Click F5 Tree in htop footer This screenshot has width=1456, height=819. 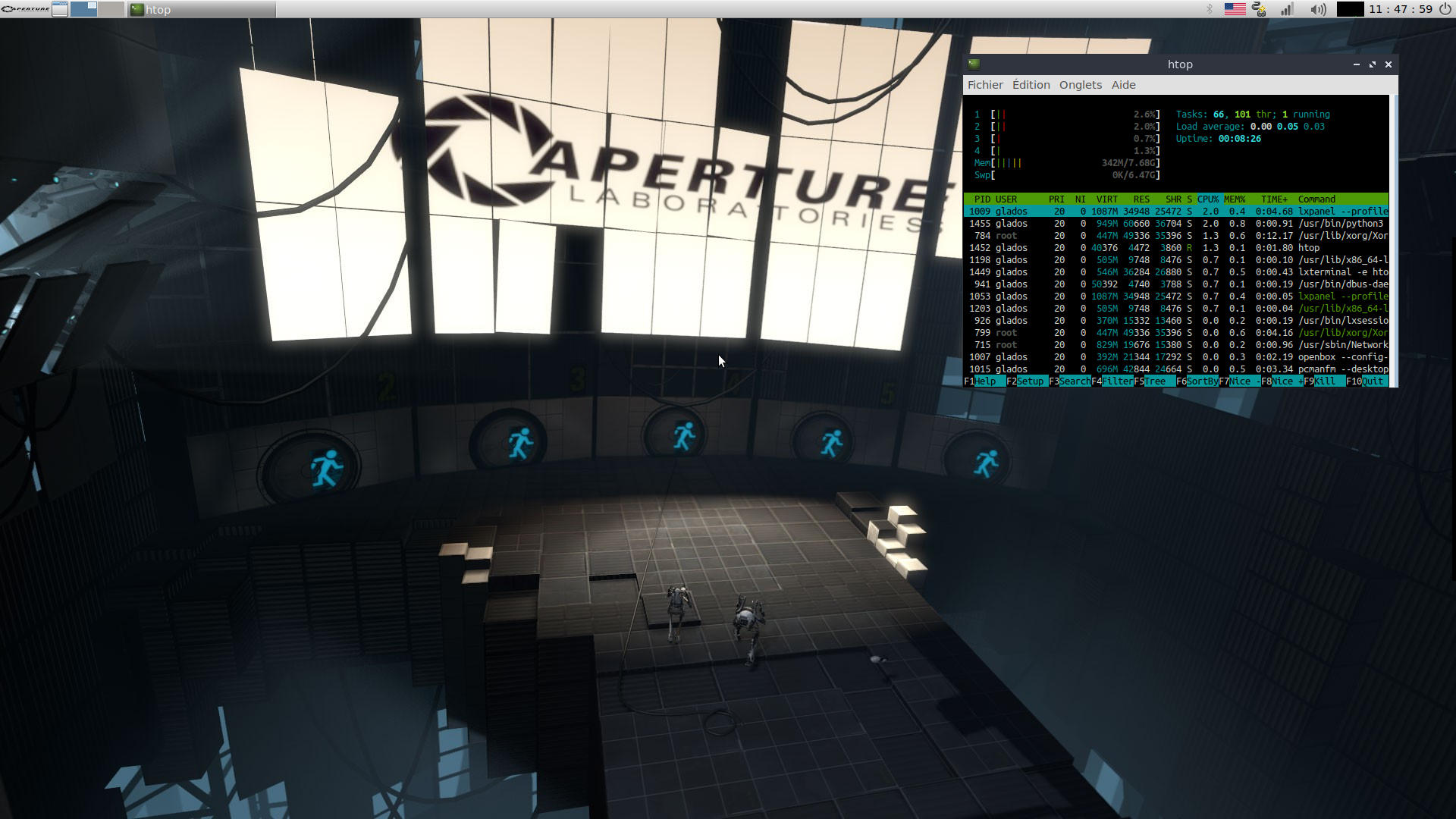click(1155, 381)
